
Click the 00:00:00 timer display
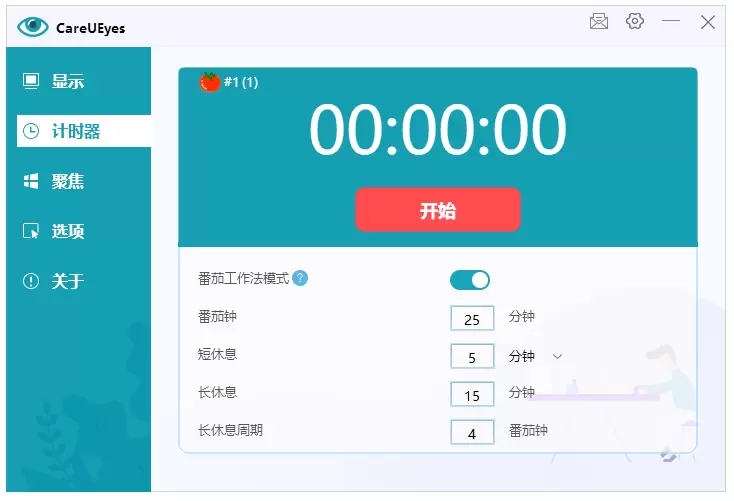click(x=438, y=129)
